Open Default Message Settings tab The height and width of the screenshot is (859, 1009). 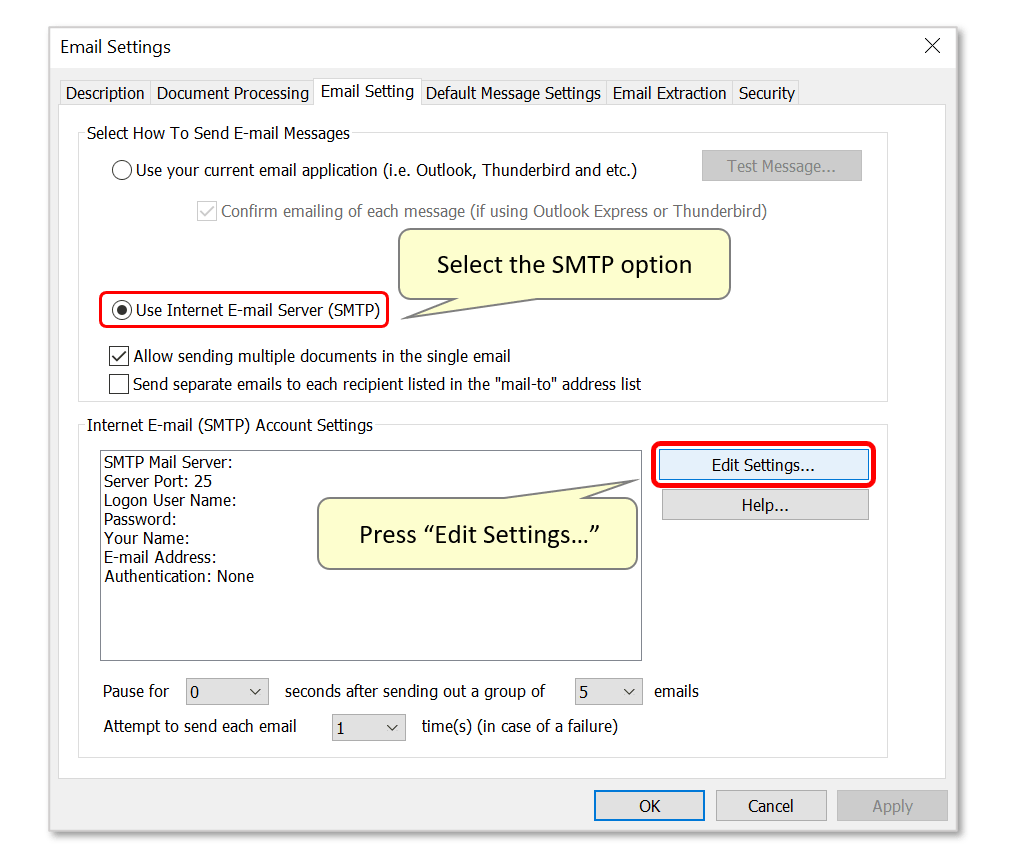tap(513, 92)
